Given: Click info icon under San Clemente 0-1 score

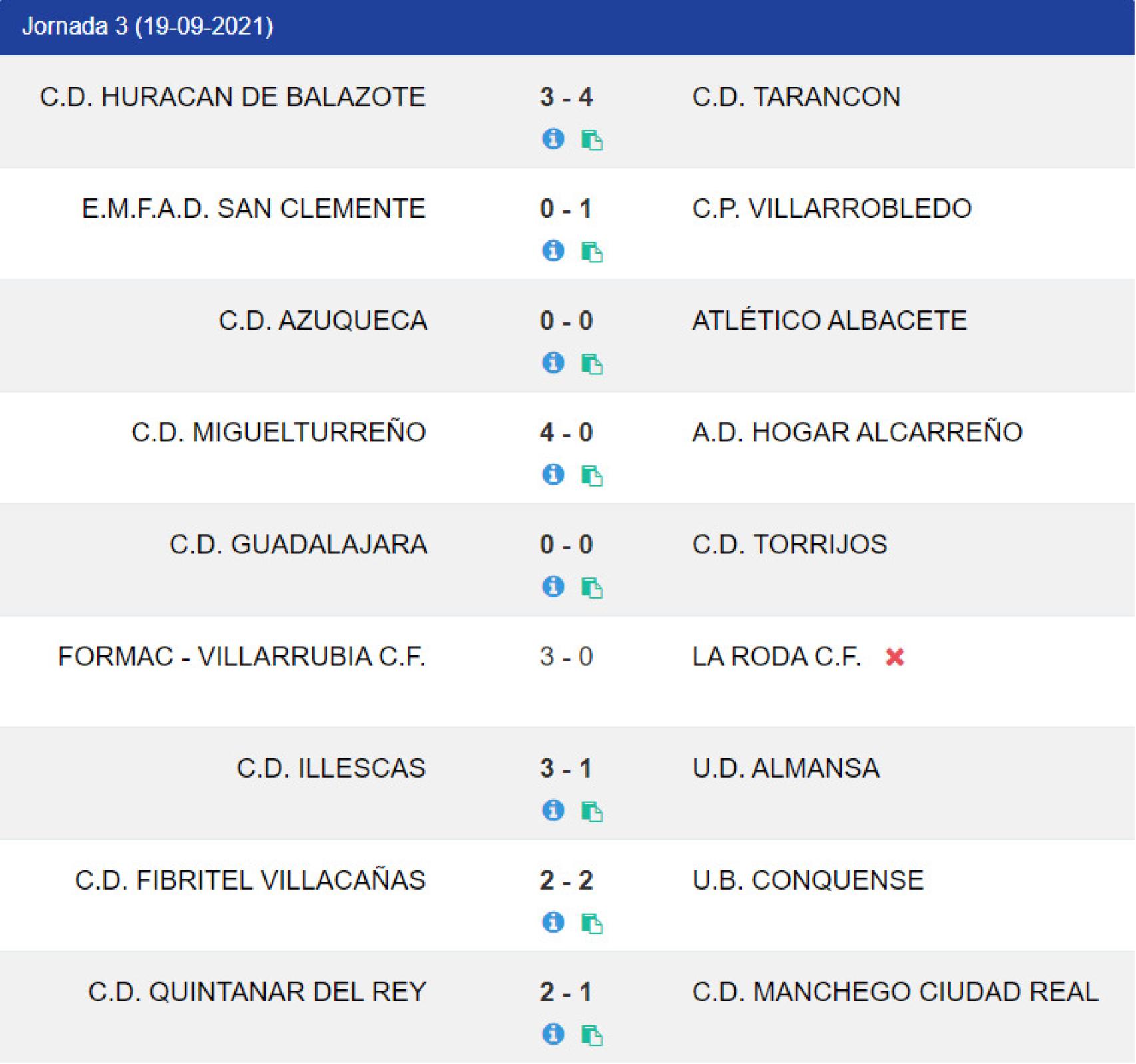Looking at the screenshot, I should click(x=553, y=250).
